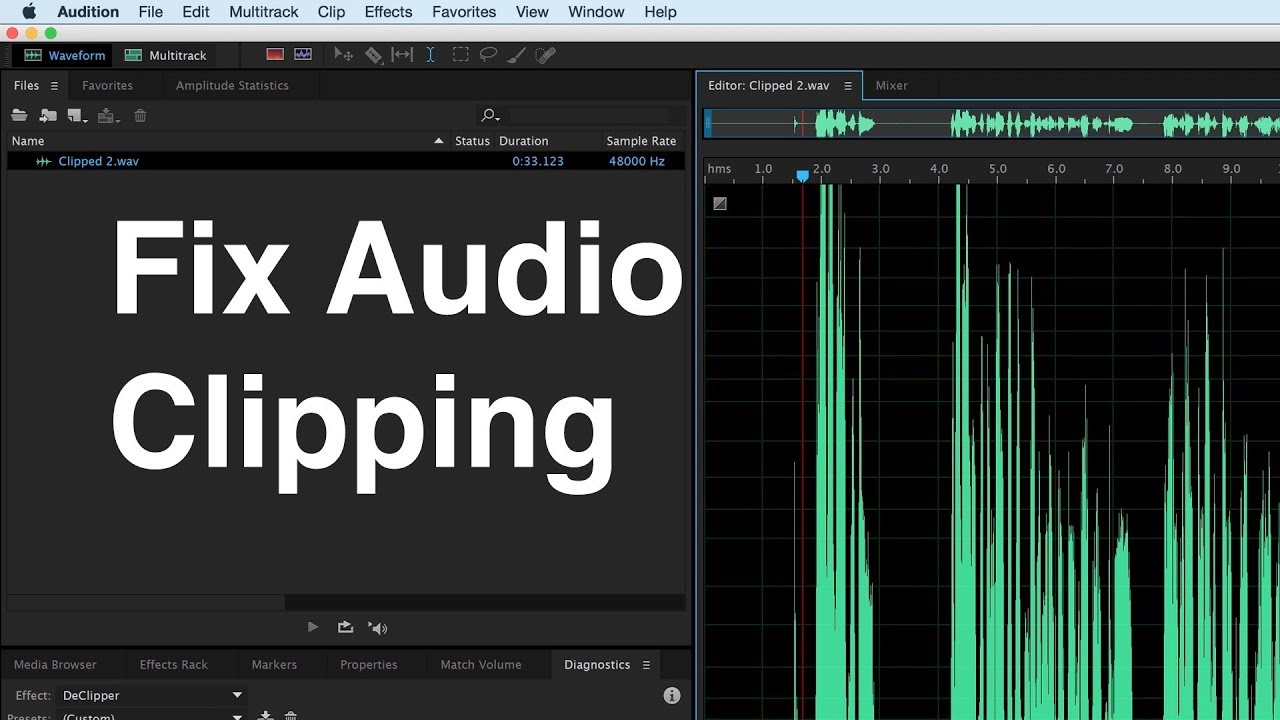Click the Files panel search field
The image size is (1280, 720).
(x=590, y=116)
